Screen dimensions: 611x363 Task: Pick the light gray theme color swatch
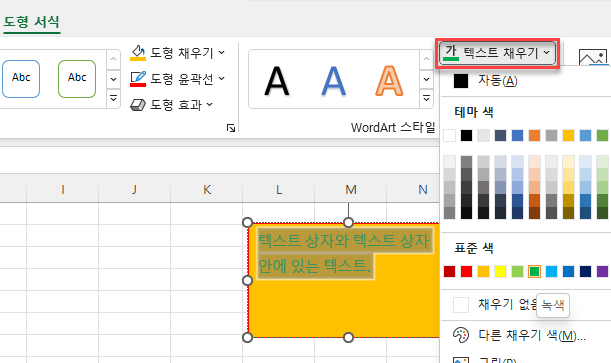[483, 136]
